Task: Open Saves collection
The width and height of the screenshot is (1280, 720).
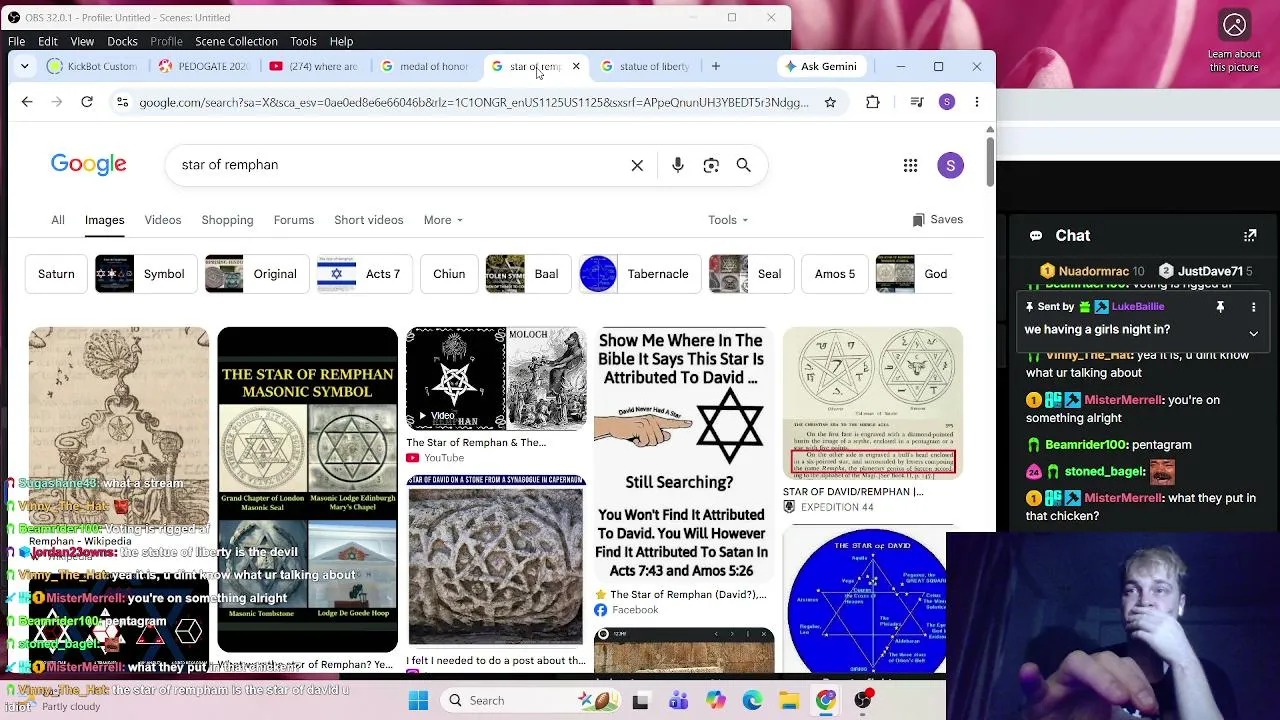Action: coord(938,220)
